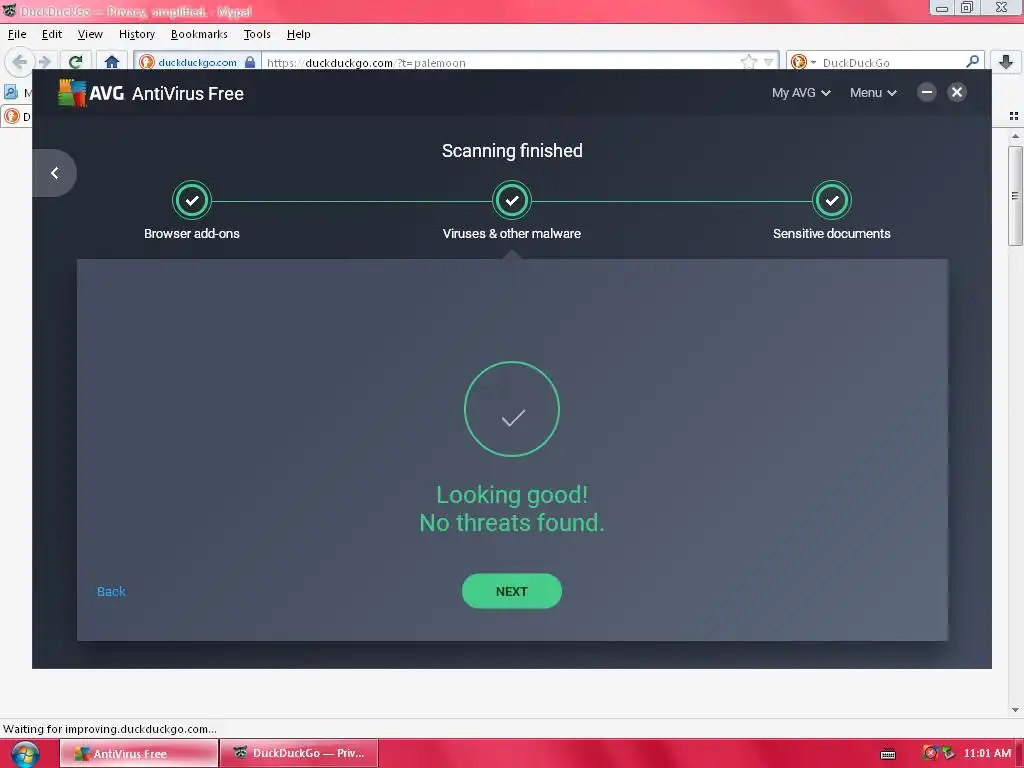Click the scrollbar down arrow
Image resolution: width=1024 pixels, height=768 pixels.
[1015, 710]
